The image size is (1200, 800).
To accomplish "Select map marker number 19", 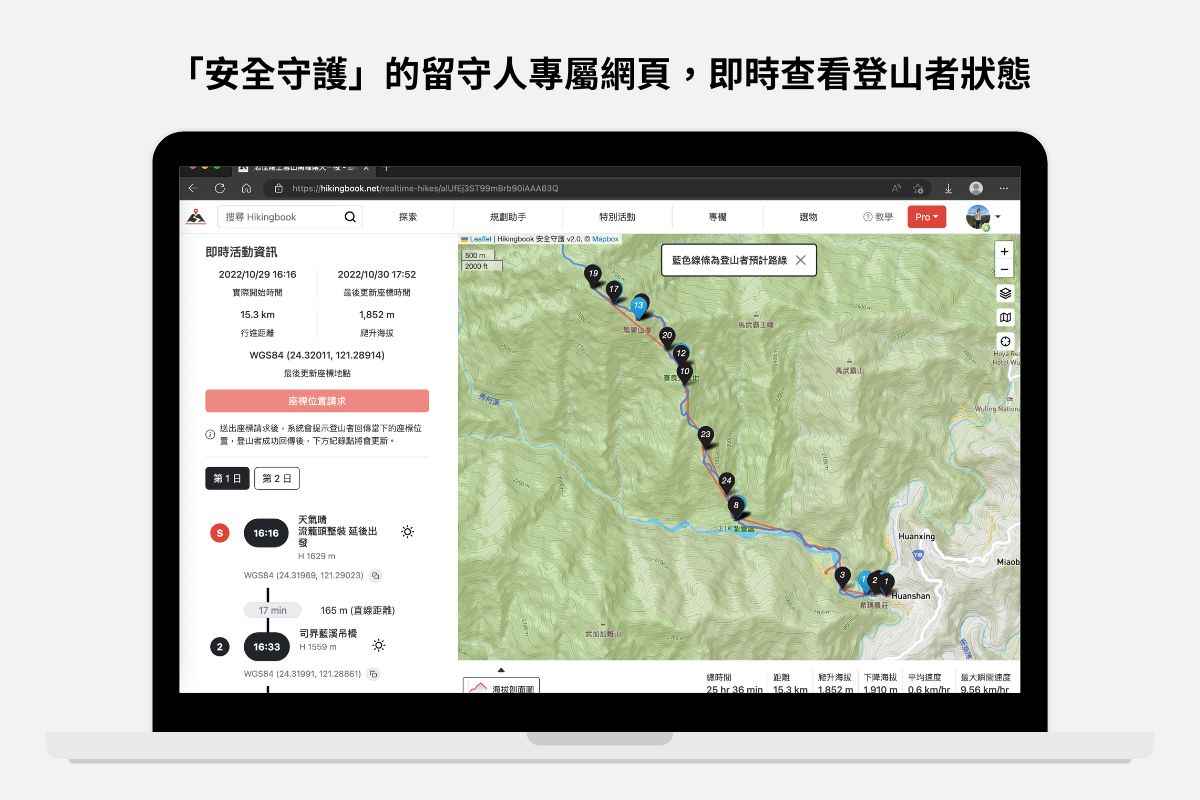I will (593, 276).
